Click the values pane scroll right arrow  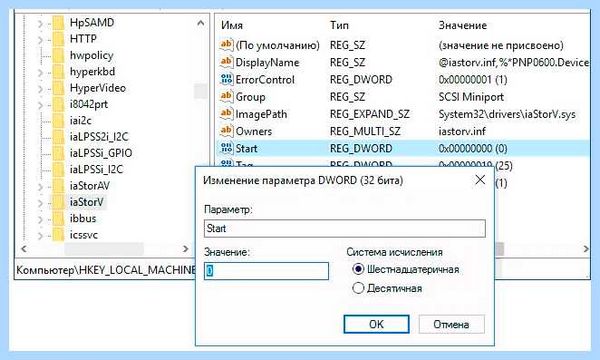[586, 249]
